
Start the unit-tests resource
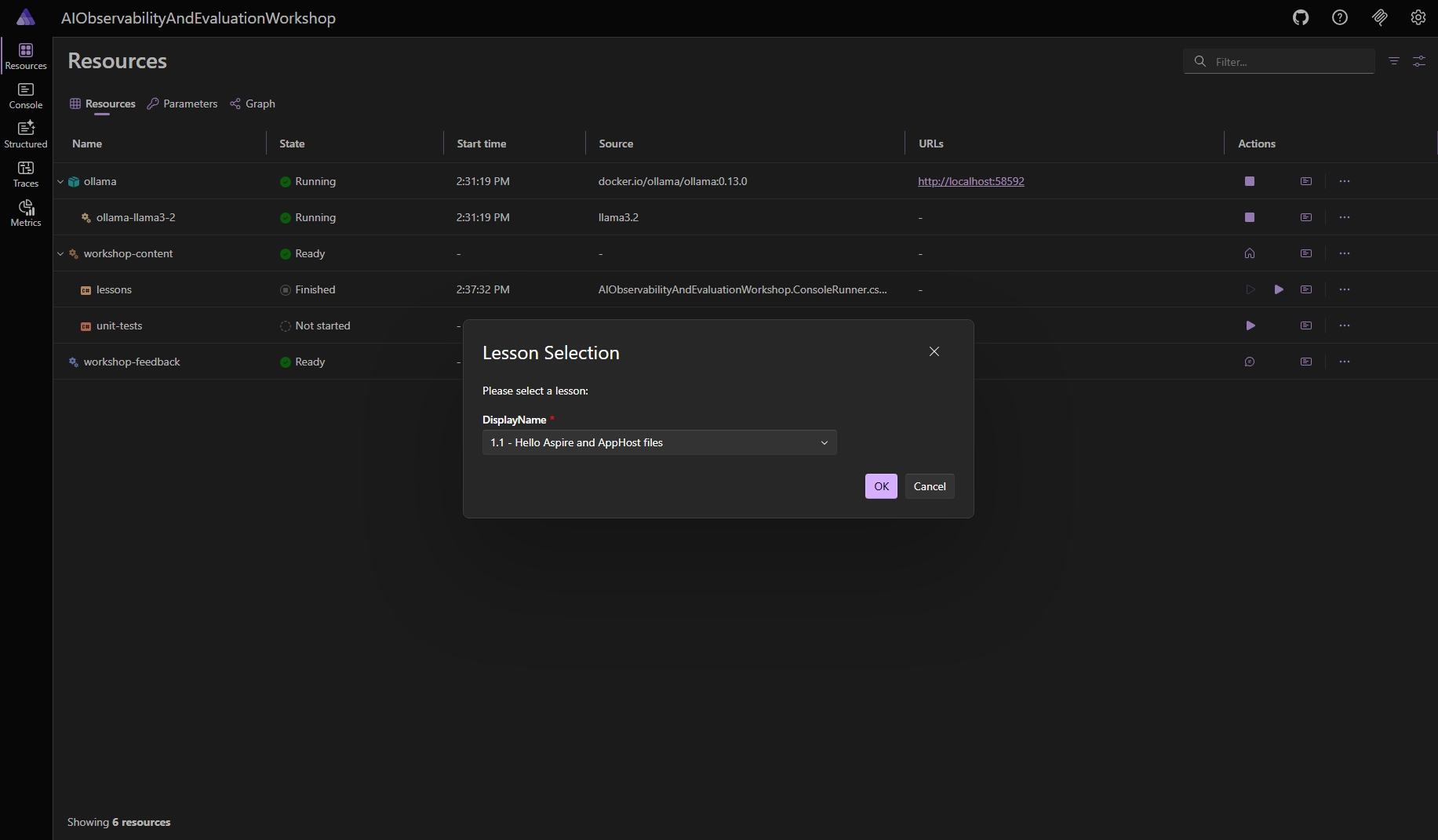pos(1250,325)
